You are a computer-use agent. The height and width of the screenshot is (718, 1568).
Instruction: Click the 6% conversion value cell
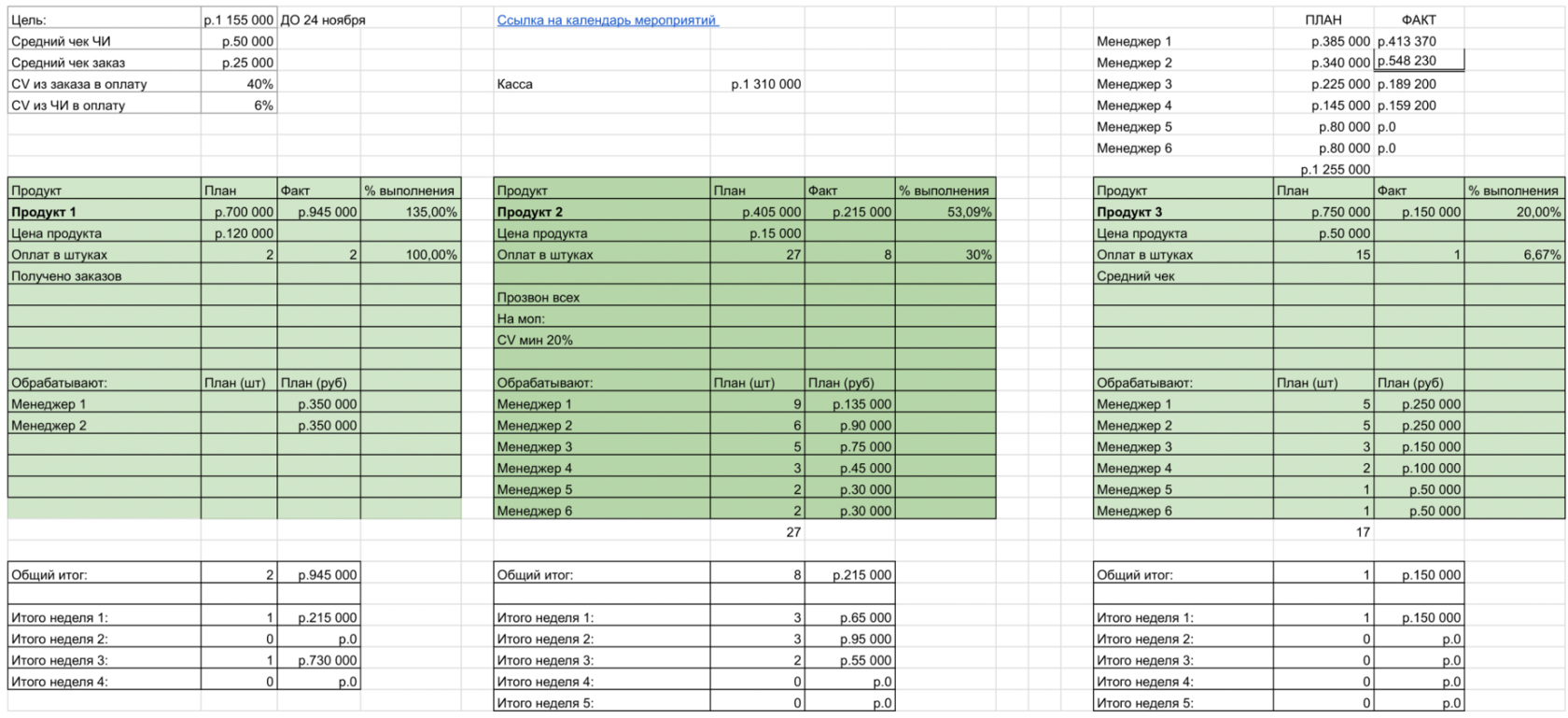click(239, 106)
